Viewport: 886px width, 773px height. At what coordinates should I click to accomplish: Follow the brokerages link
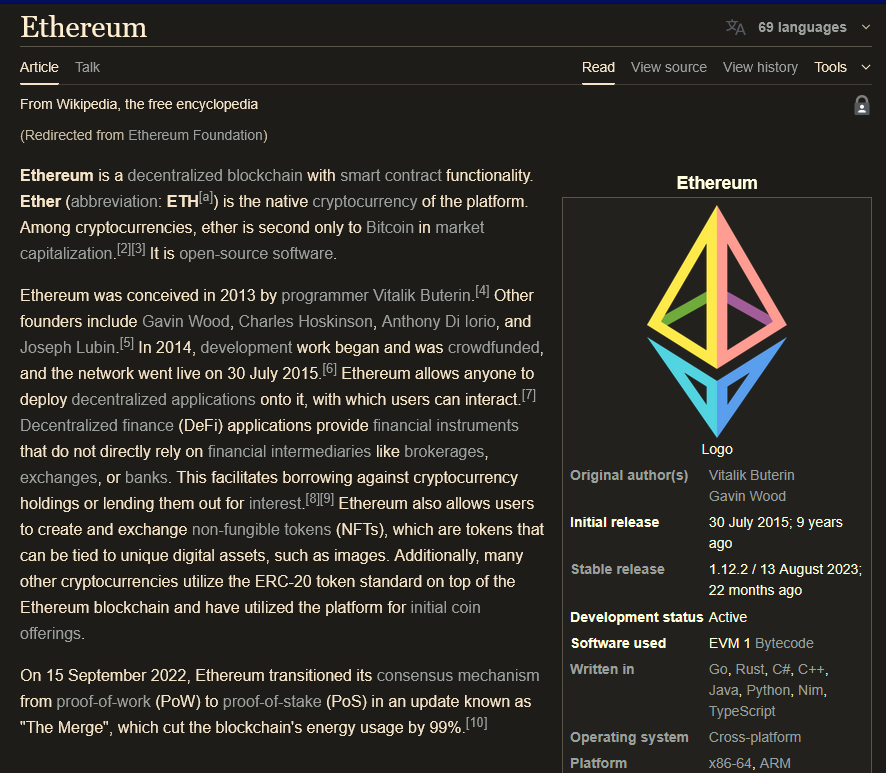click(x=444, y=451)
